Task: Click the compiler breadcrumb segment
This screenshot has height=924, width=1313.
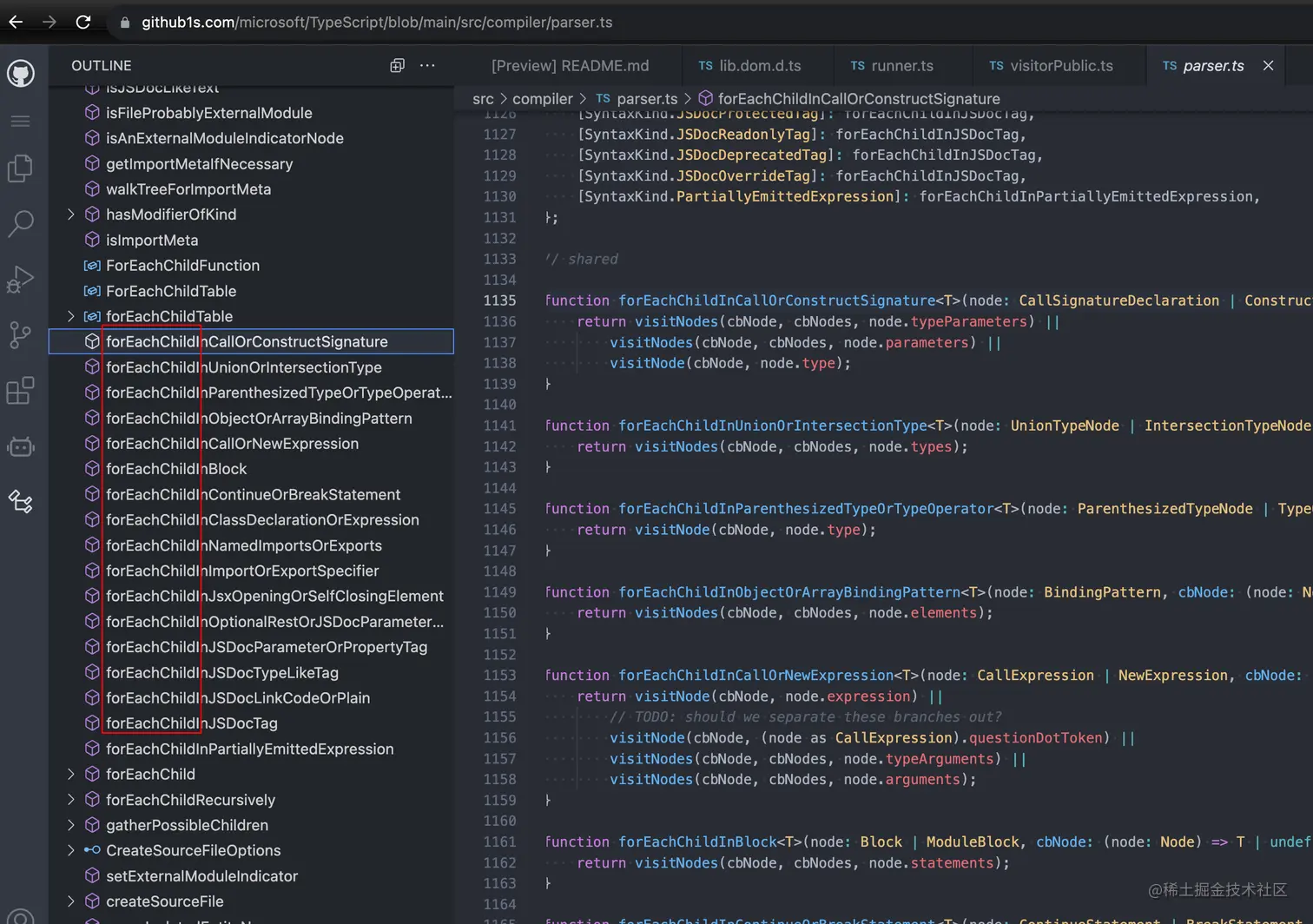Action: point(543,99)
